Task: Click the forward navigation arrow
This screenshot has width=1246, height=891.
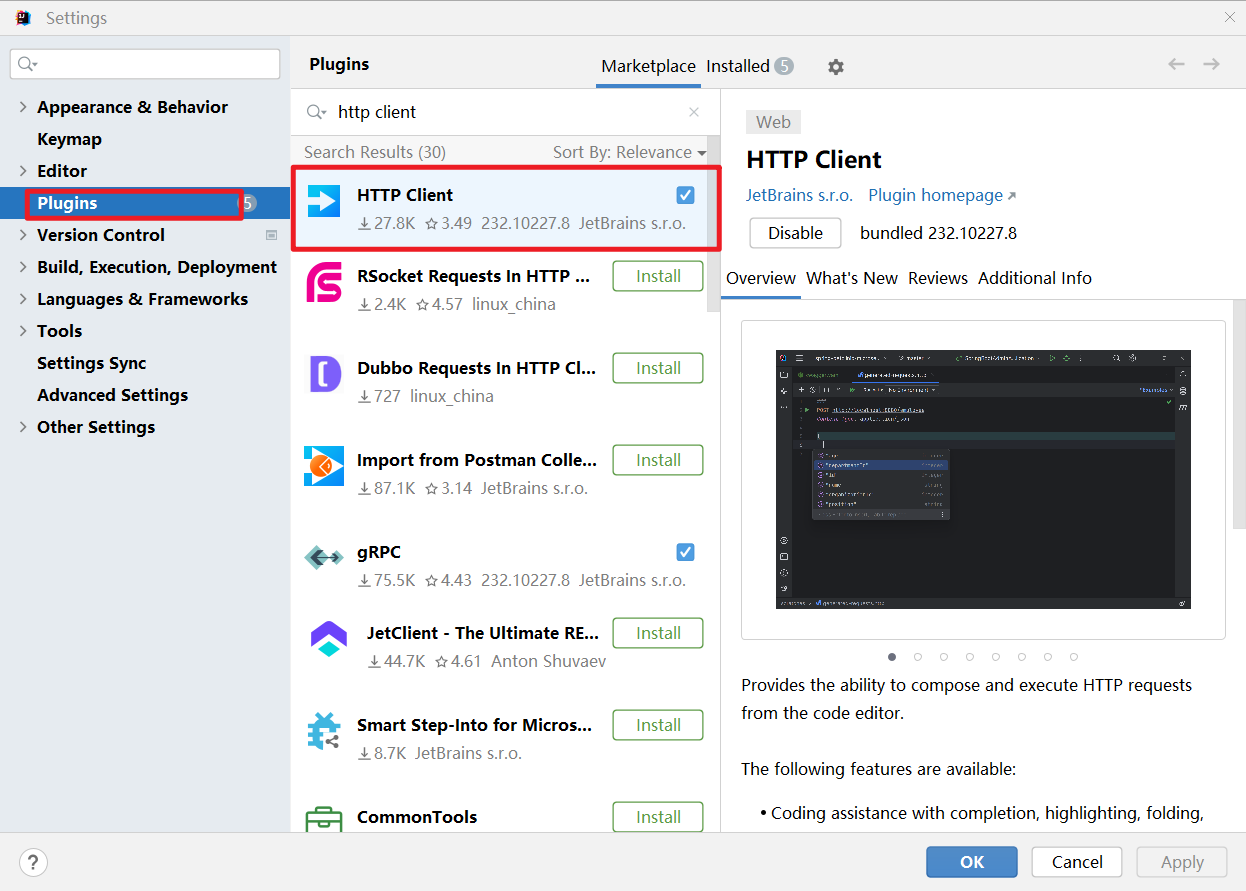Action: point(1211,64)
